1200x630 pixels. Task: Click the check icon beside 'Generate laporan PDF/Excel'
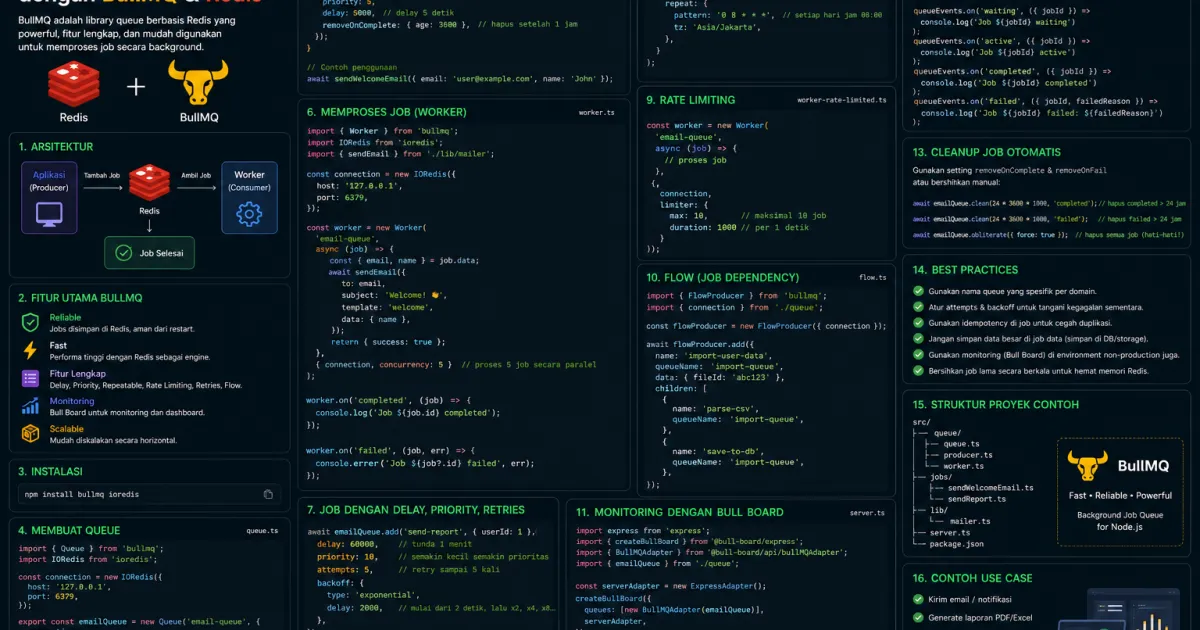(x=919, y=616)
